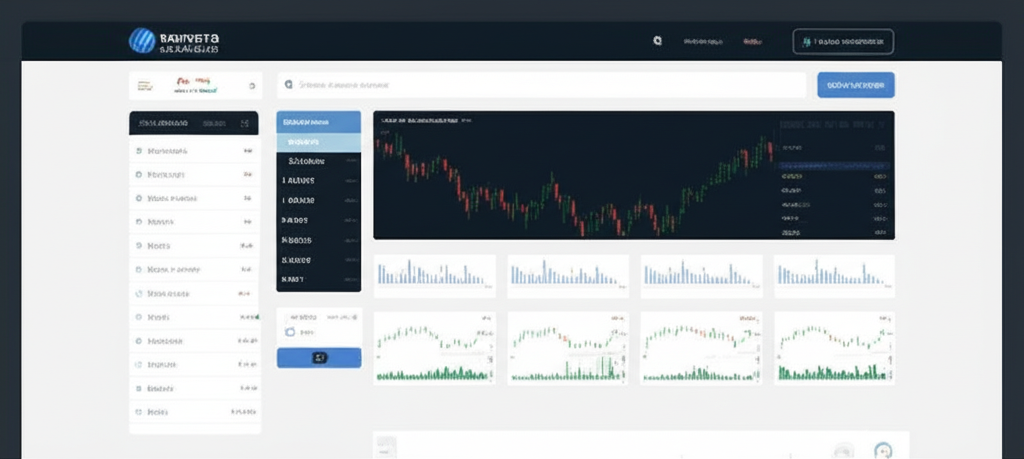Focus the search input field
This screenshot has height=459, width=1024.
[550, 86]
